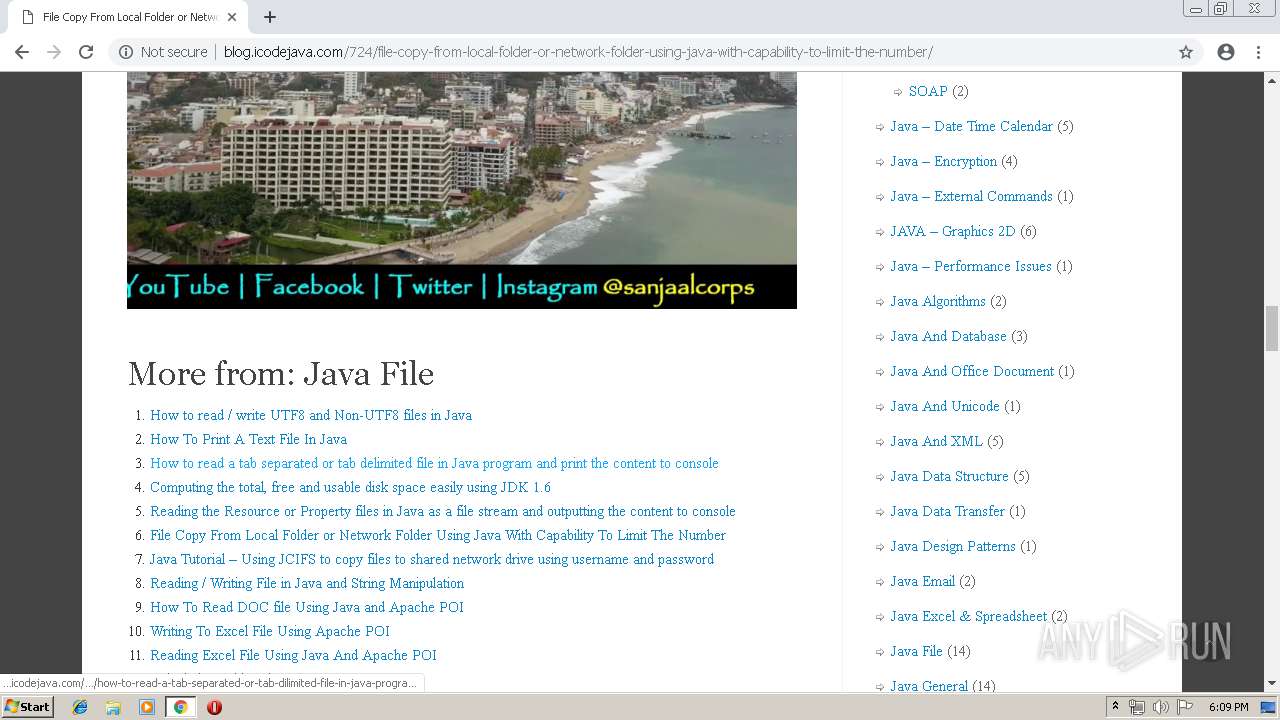Open Java Excel & Spreadsheet category
The width and height of the screenshot is (1280, 720).
pos(969,616)
